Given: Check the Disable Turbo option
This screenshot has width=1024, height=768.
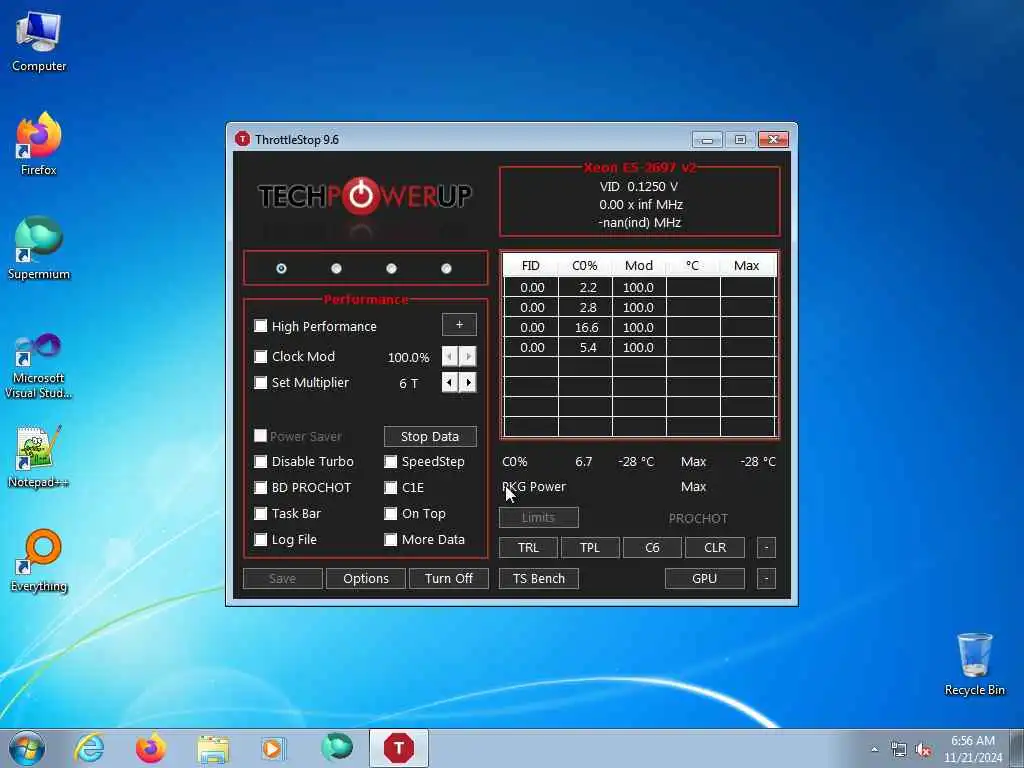Looking at the screenshot, I should pyautogui.click(x=261, y=461).
